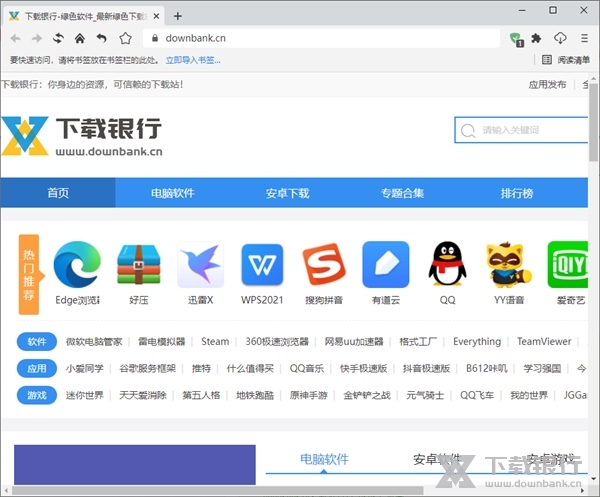The image size is (600, 497).
Task: Open the 安卓下载 navigation item
Action: 287,193
